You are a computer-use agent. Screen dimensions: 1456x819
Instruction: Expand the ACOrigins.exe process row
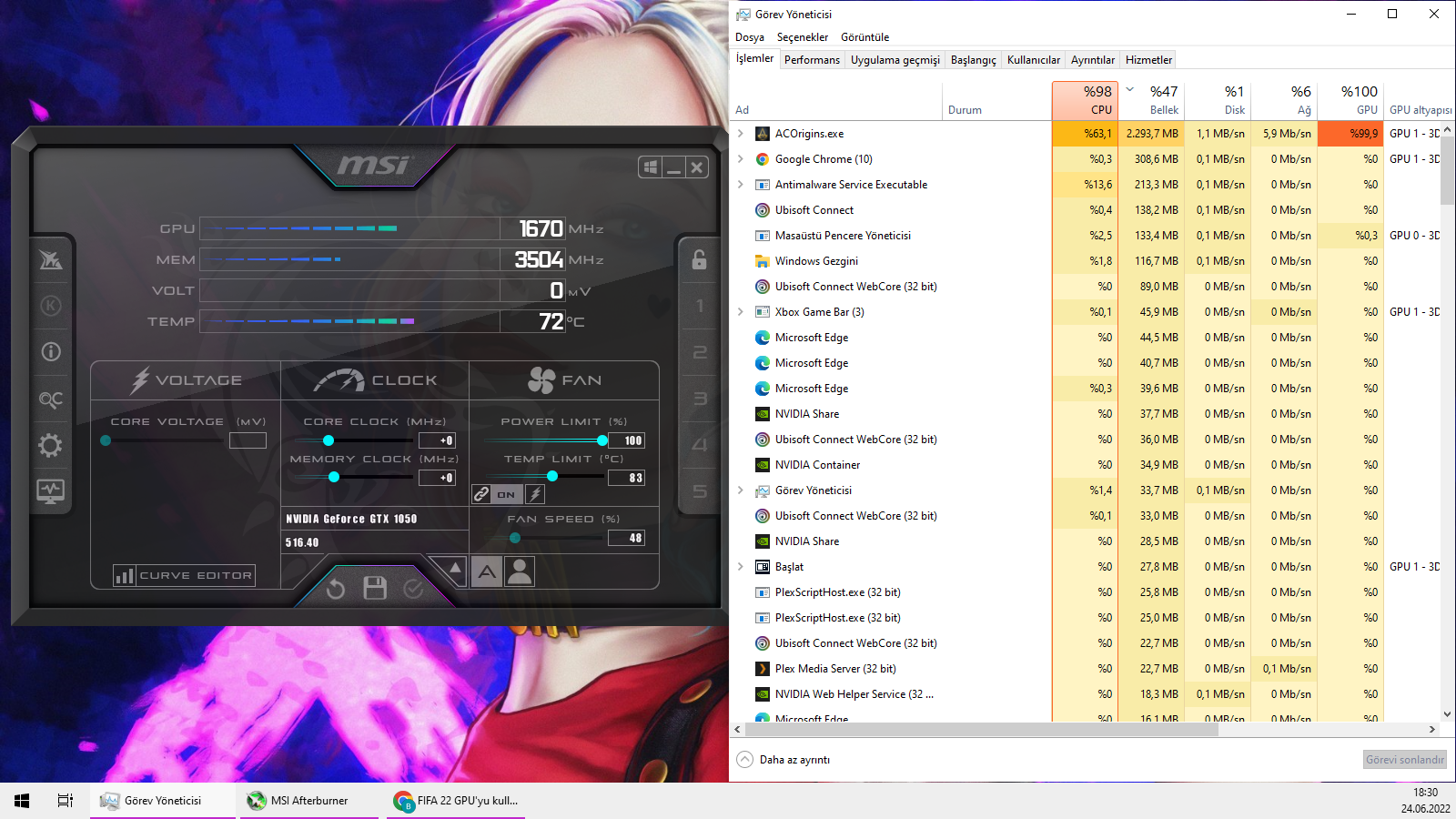click(741, 134)
